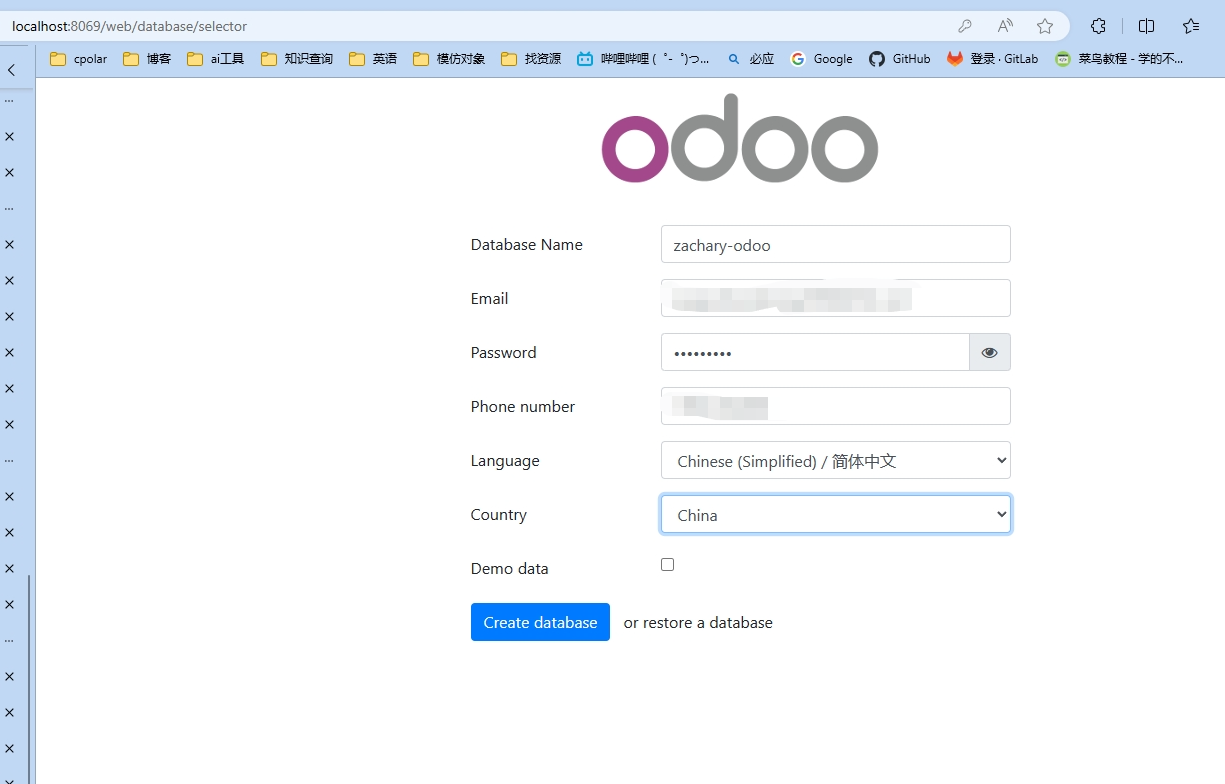Collapse the vertical tabs sidebar with the chevron
This screenshot has width=1225, height=784.
12,68
